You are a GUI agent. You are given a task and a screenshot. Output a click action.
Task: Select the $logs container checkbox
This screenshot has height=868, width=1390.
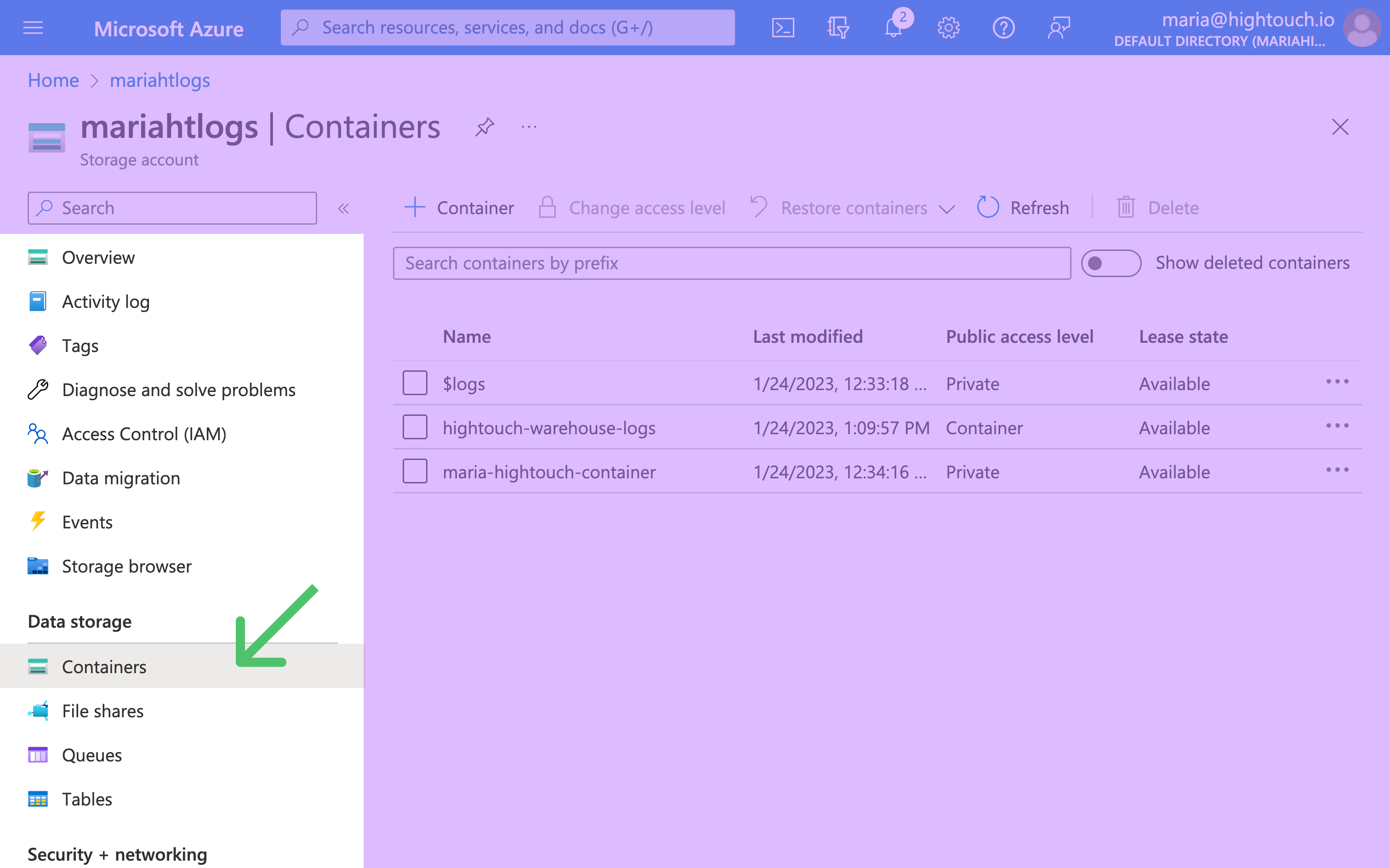click(415, 383)
